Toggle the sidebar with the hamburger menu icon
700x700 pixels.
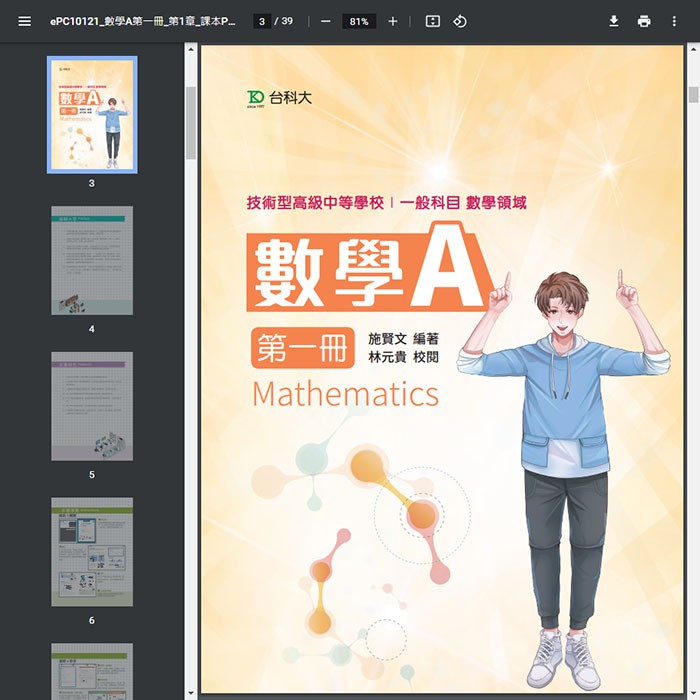[24, 21]
